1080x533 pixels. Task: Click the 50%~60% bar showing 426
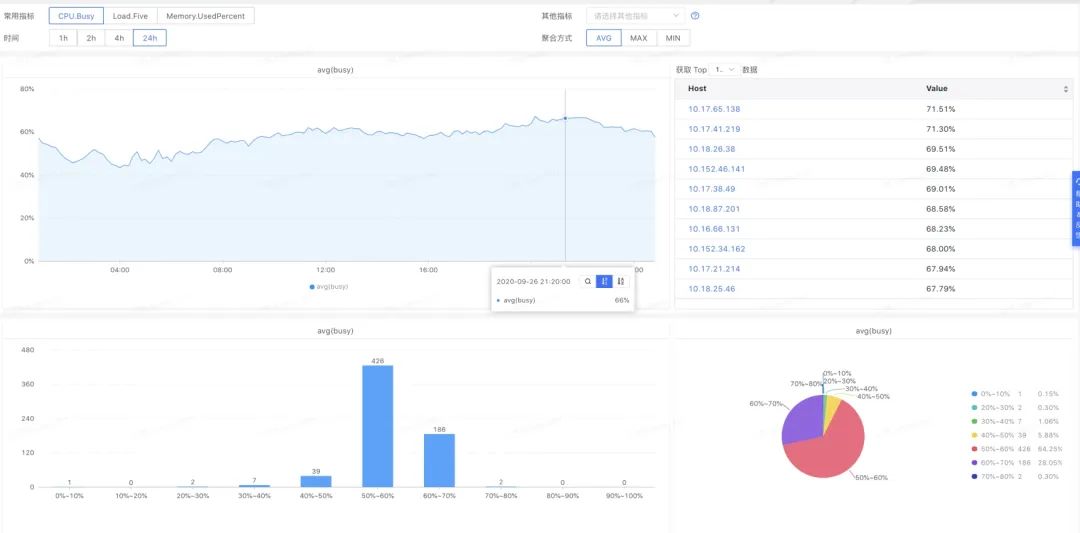(x=378, y=427)
